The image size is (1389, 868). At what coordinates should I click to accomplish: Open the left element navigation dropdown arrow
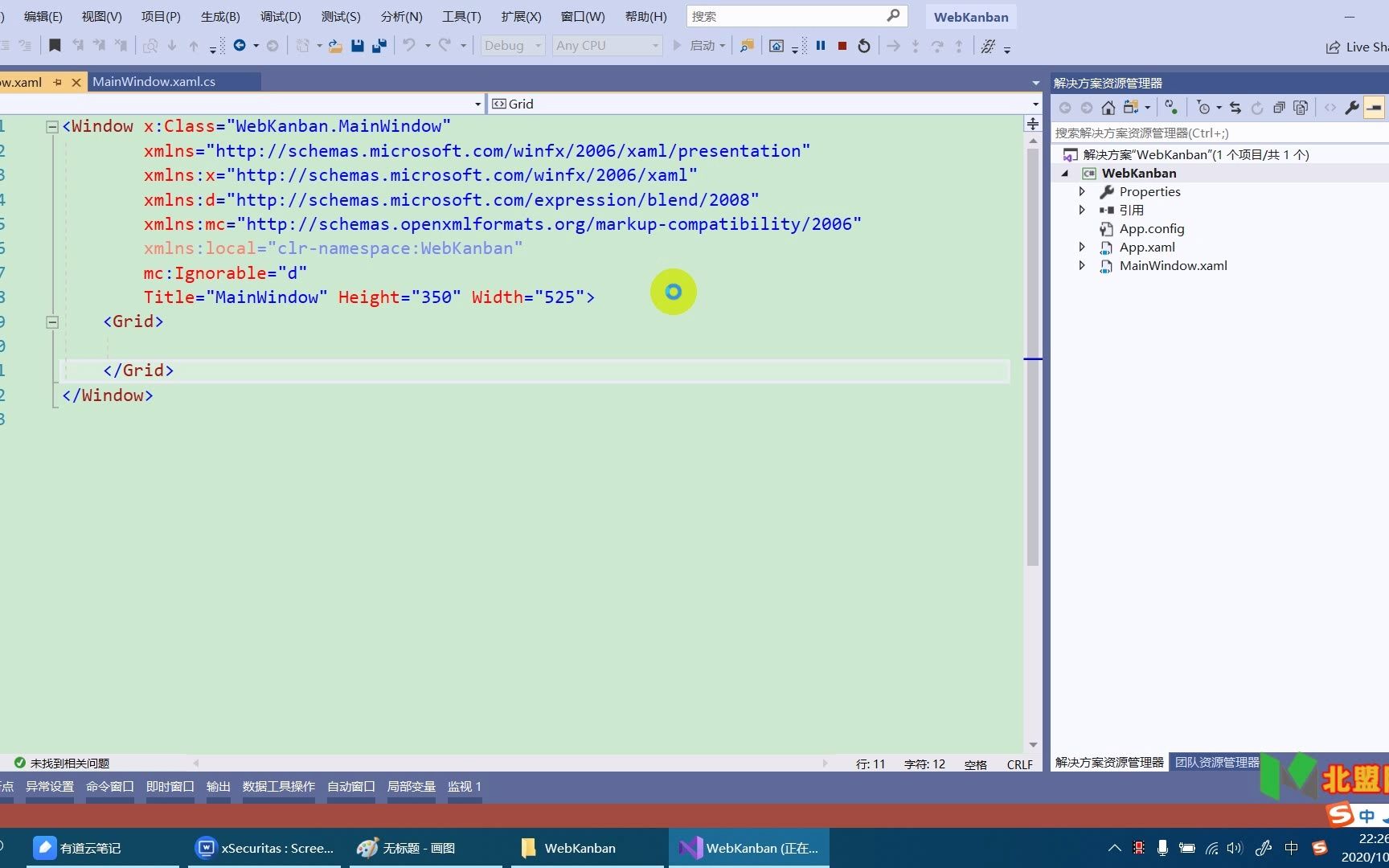pyautogui.click(x=477, y=104)
